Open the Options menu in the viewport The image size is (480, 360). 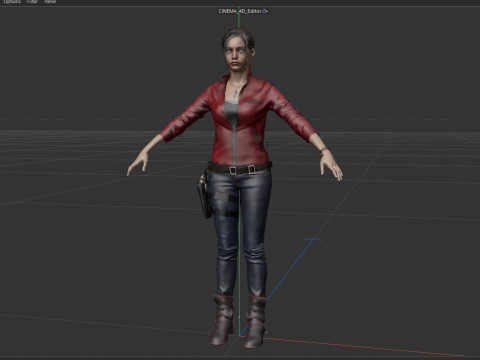click(12, 2)
